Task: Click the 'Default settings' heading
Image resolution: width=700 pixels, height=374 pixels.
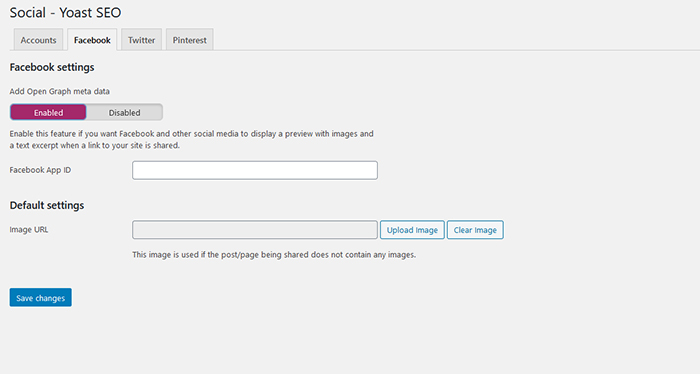Action: click(x=47, y=205)
